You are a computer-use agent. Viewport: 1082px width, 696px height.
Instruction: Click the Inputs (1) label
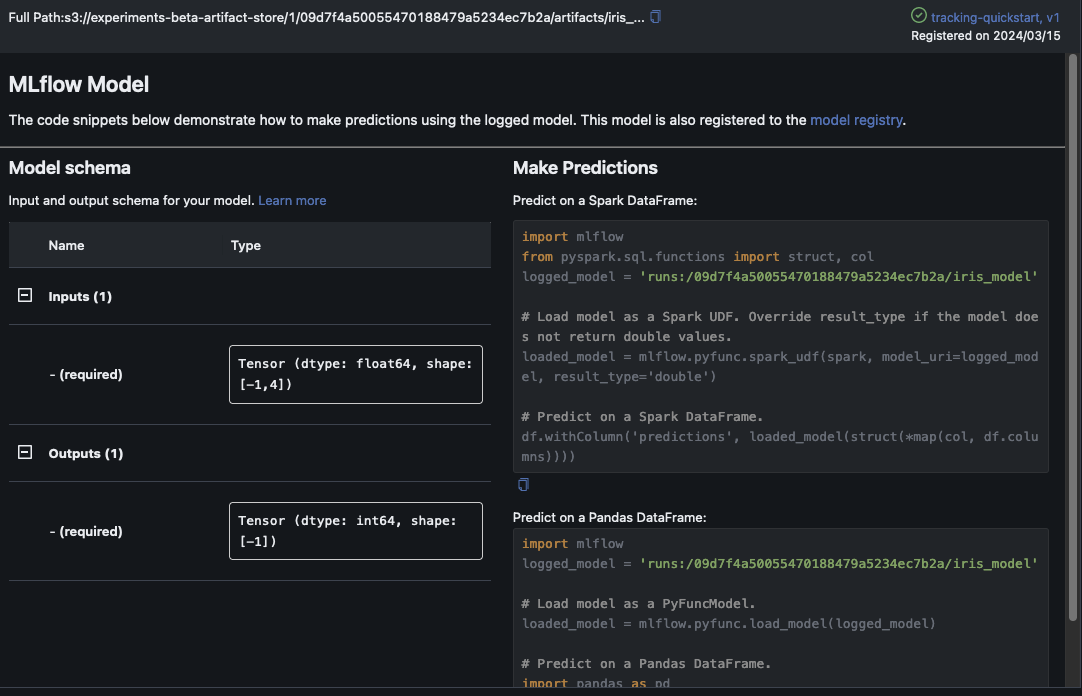(x=80, y=297)
